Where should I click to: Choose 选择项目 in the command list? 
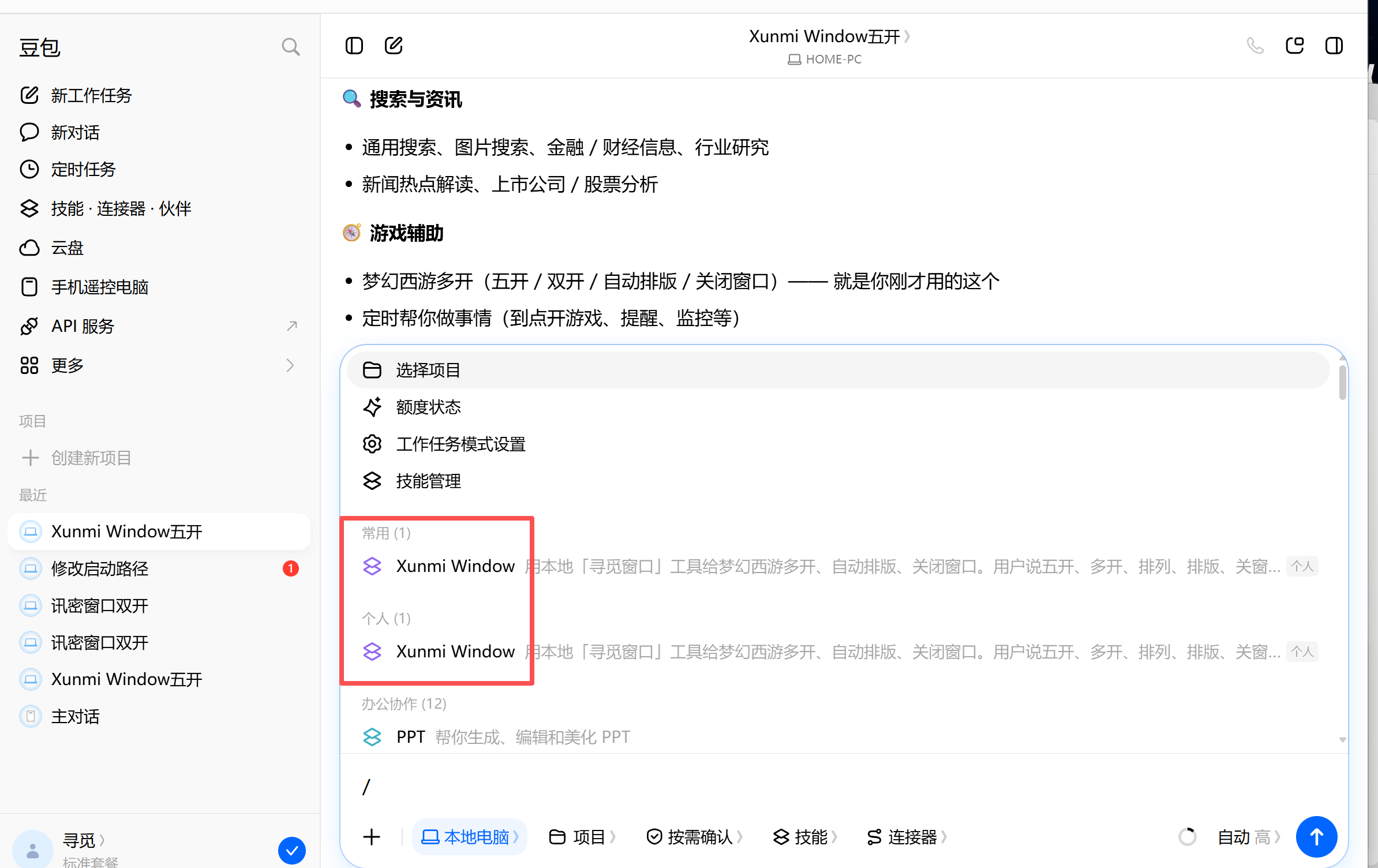[838, 370]
